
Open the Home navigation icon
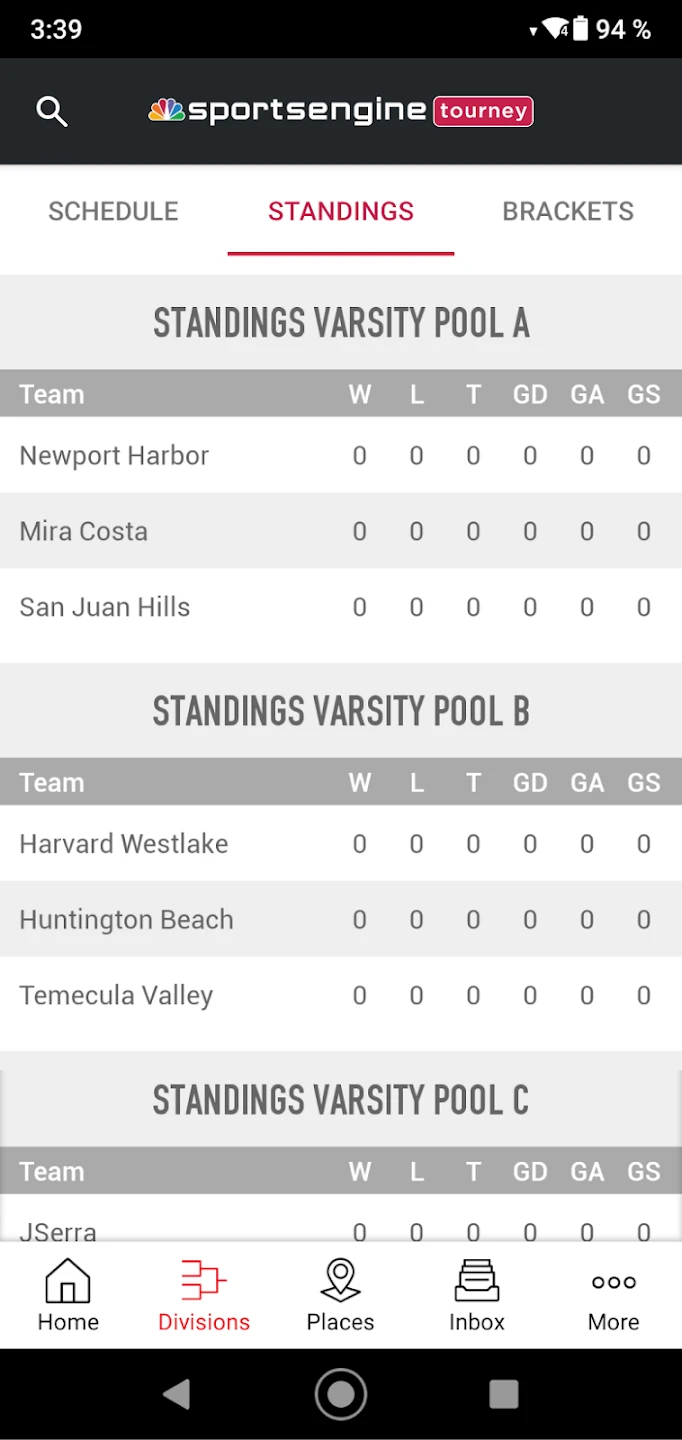click(x=68, y=1281)
